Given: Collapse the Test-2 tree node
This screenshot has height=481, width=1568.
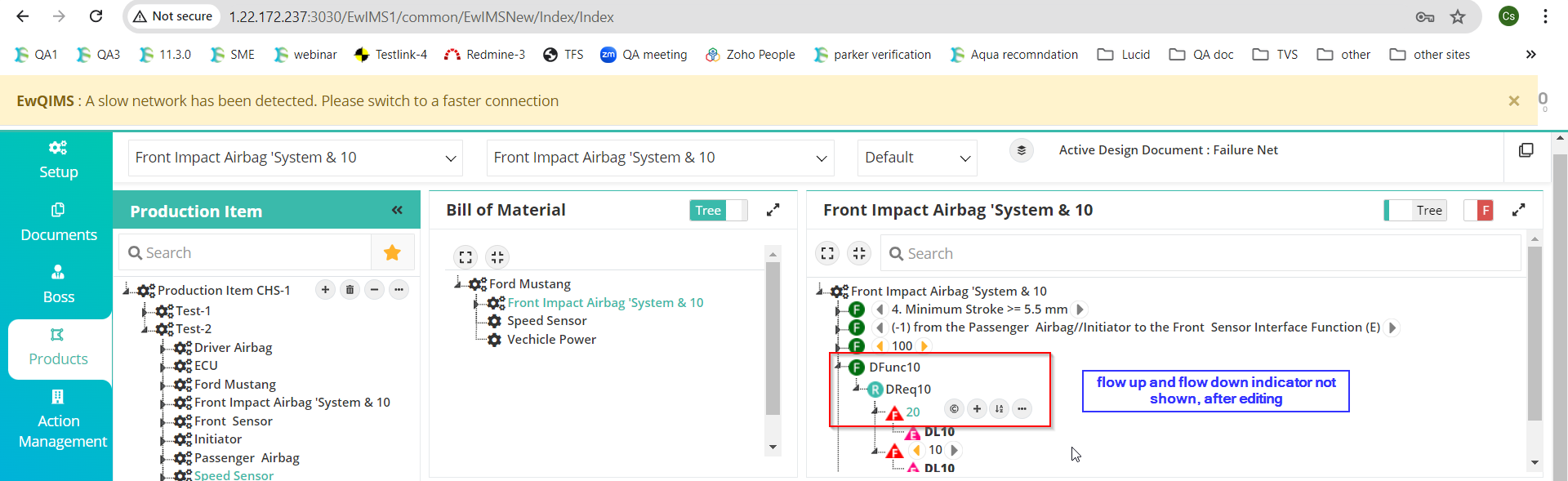Looking at the screenshot, I should 145,329.
